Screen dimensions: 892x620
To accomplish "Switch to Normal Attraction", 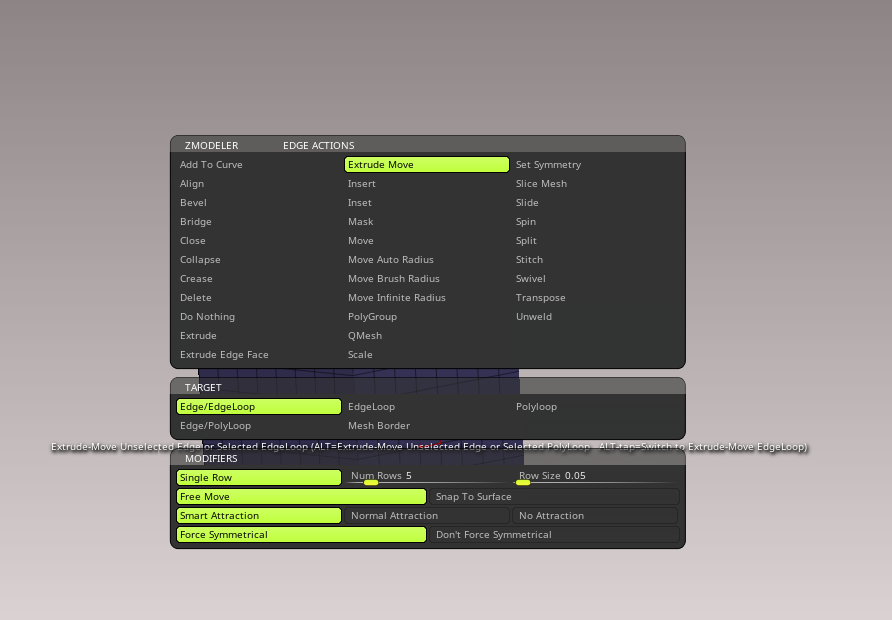I will (427, 515).
